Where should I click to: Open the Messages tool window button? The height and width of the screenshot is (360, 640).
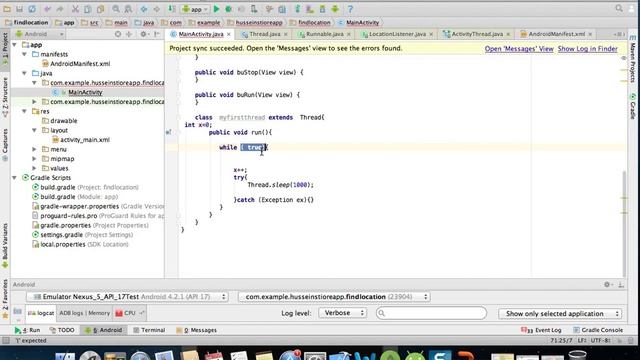(196, 330)
